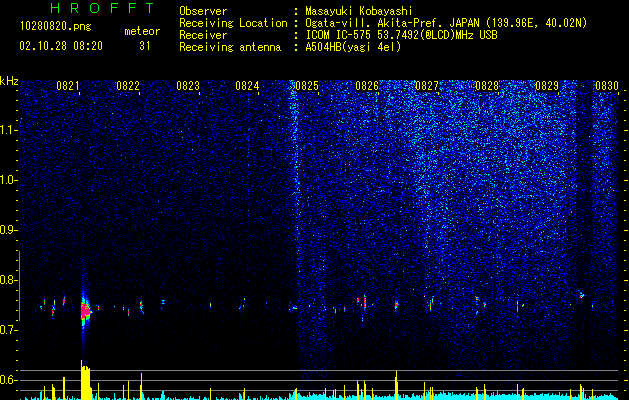Screen dimensions: 629x400
Task: Select the file name 10280820.png
Action: [56, 27]
